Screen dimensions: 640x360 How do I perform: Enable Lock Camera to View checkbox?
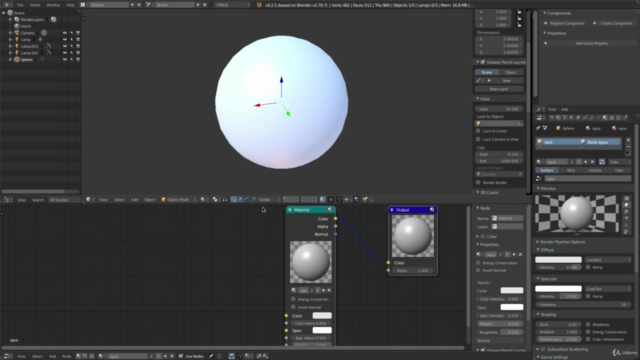478,139
